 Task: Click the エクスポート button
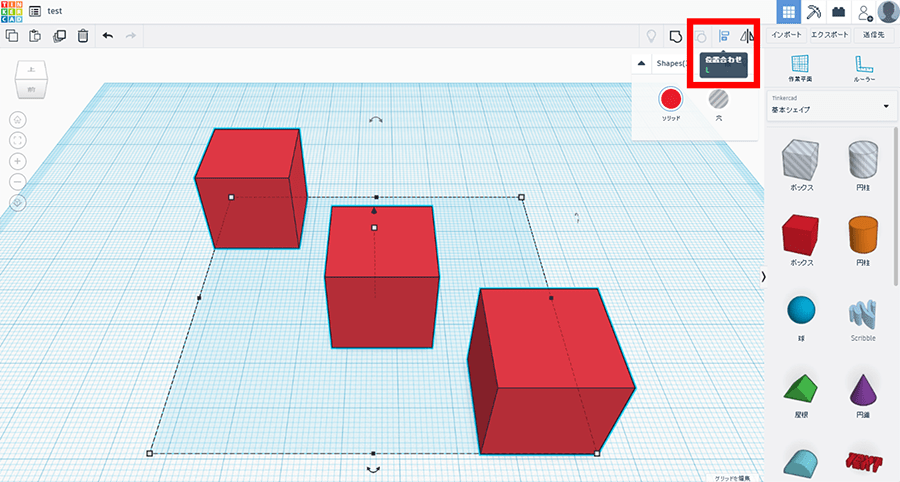[829, 35]
